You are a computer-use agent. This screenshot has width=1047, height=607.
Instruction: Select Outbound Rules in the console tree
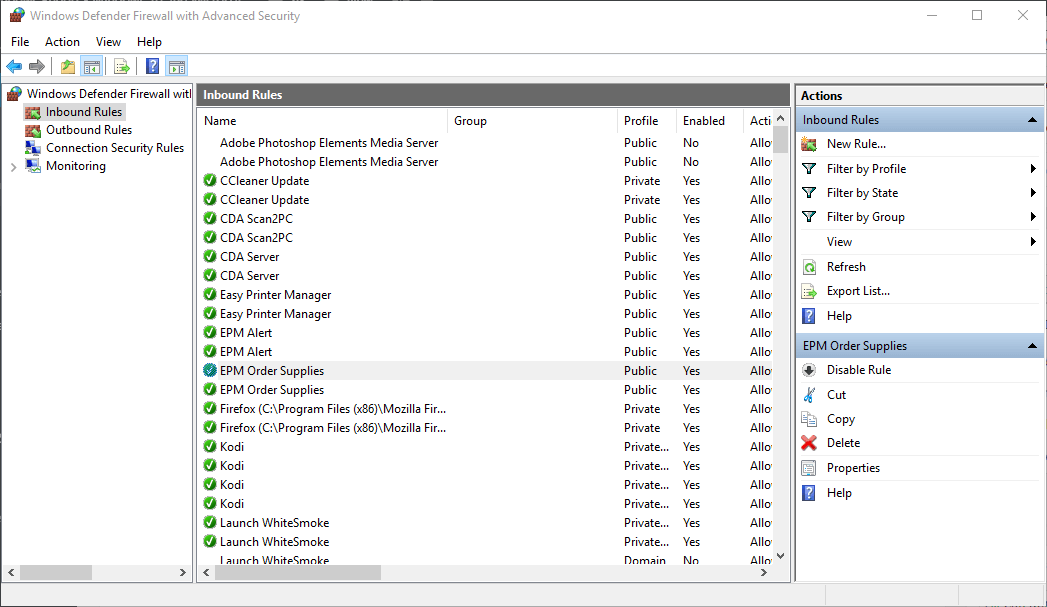(88, 129)
